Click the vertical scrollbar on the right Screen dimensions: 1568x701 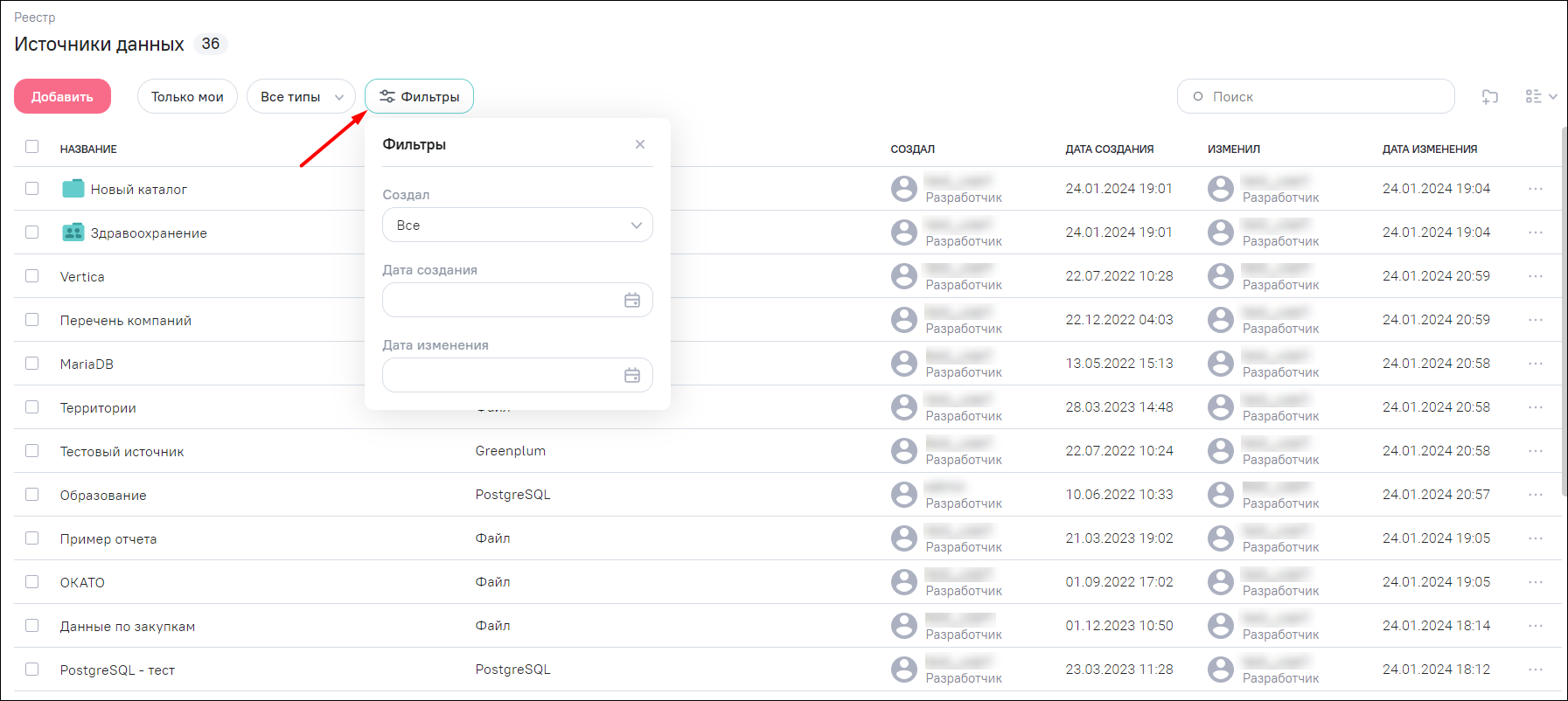[x=1564, y=310]
